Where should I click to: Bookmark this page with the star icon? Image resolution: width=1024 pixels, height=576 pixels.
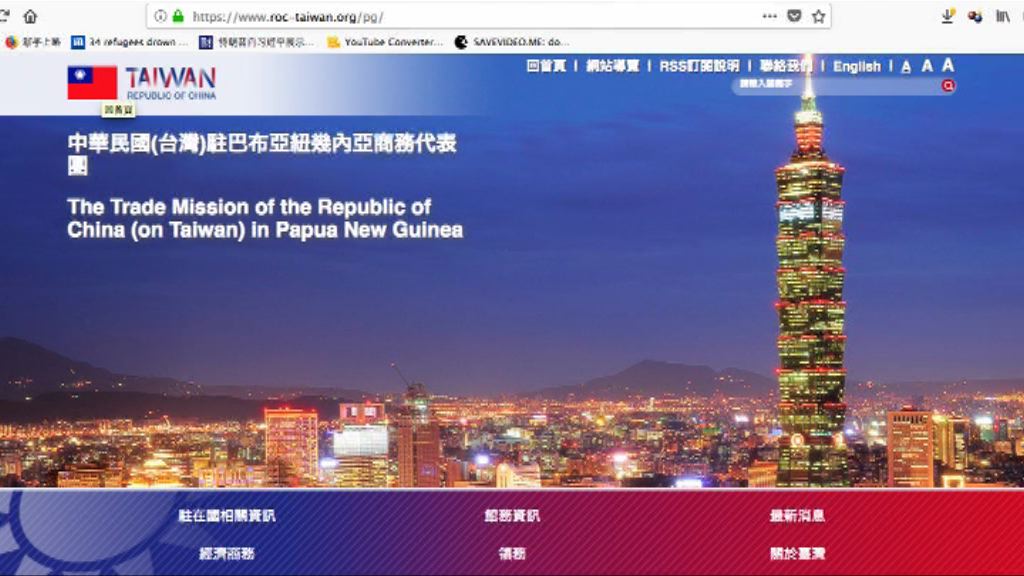[x=819, y=15]
